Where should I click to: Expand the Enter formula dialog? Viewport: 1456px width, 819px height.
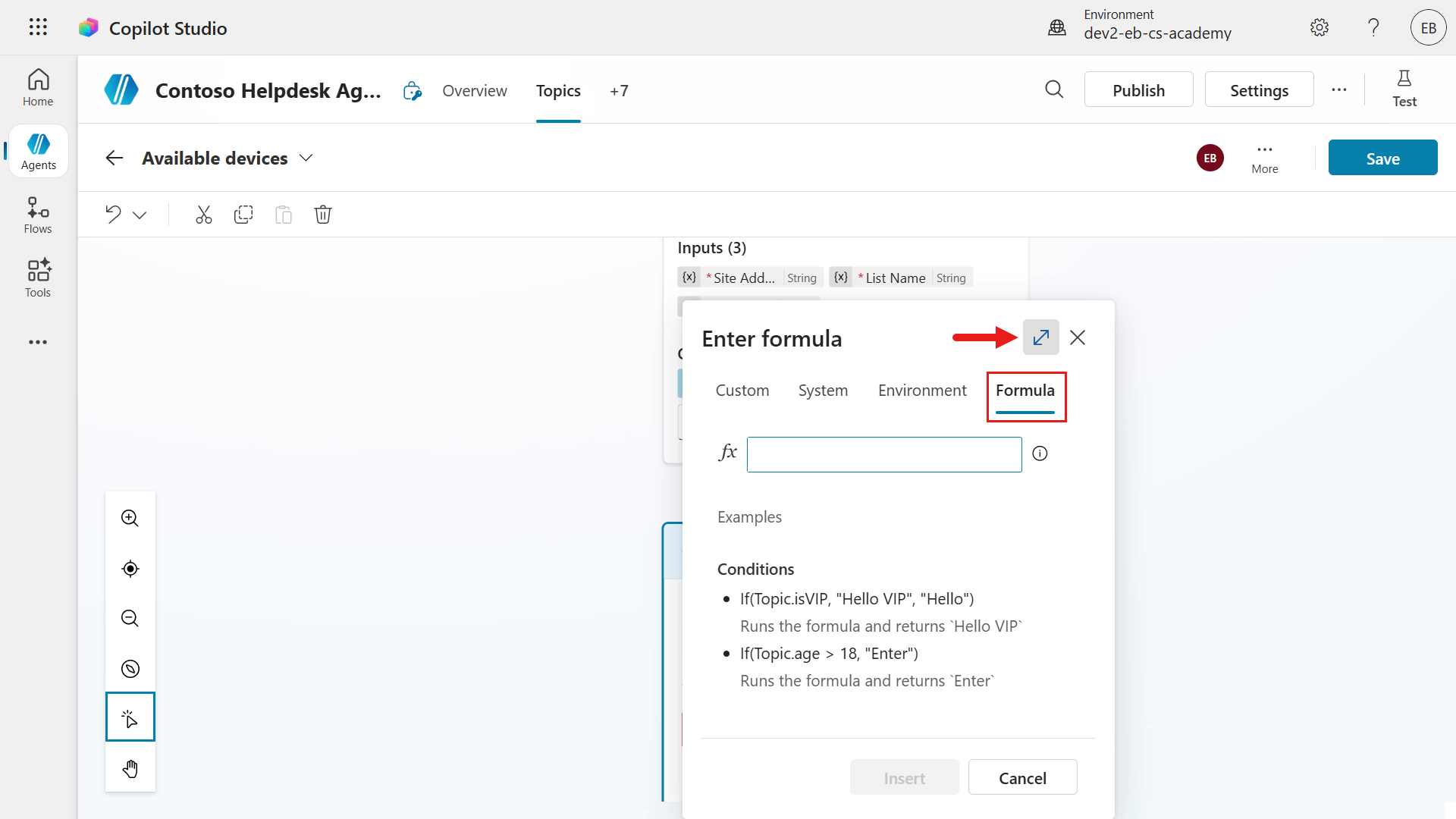[x=1040, y=337]
